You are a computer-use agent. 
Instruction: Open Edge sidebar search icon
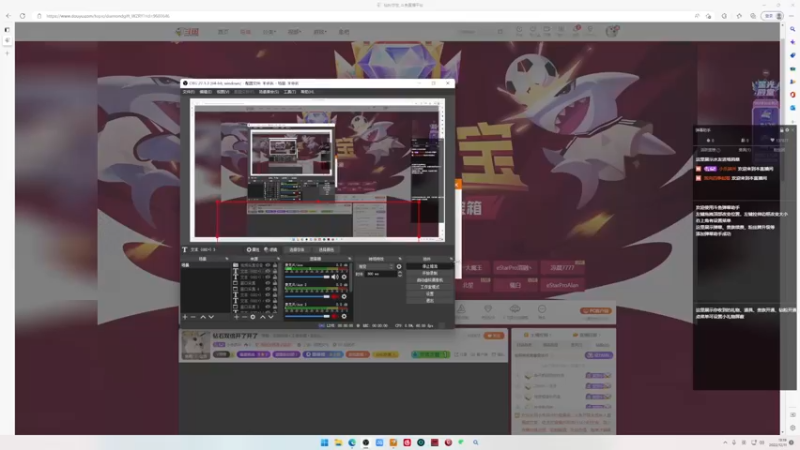(792, 29)
